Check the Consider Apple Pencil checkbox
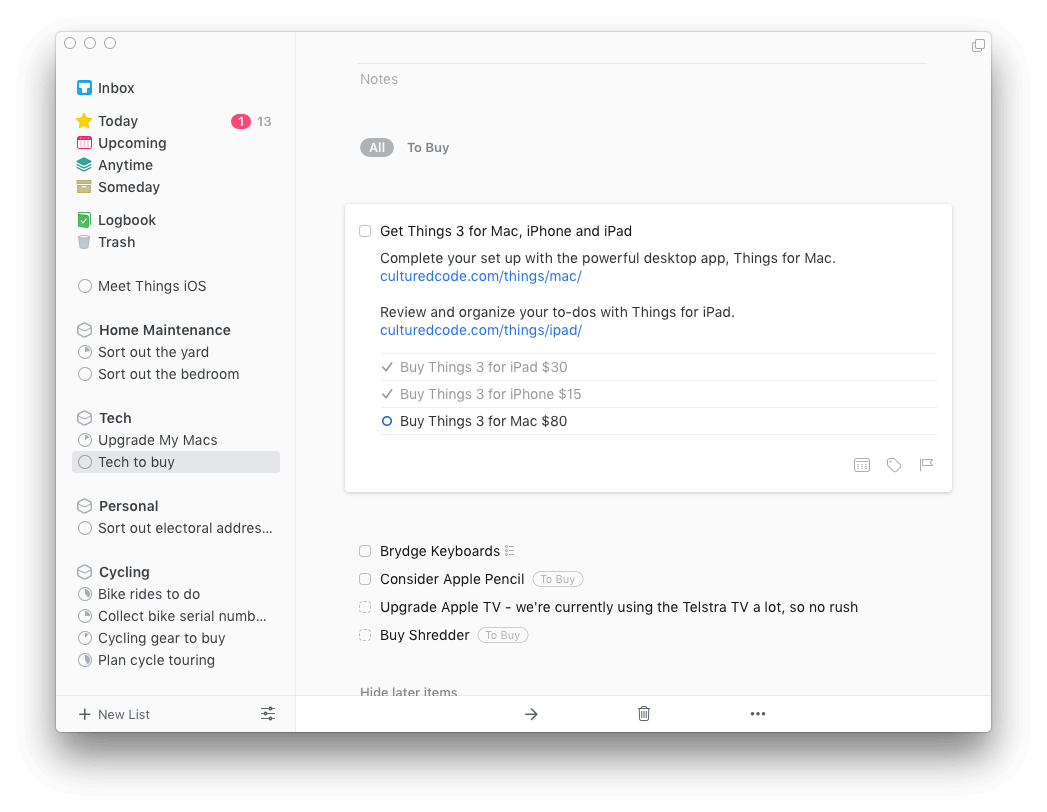The height and width of the screenshot is (812, 1047). click(365, 579)
